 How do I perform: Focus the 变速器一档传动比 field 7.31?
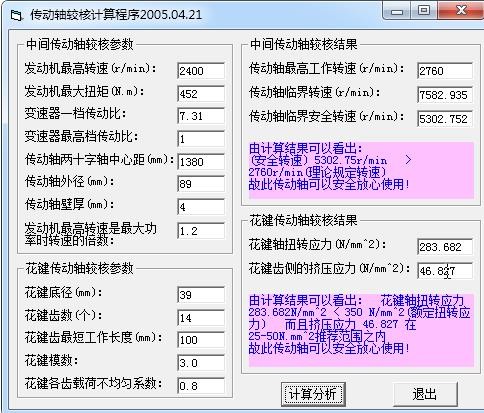pos(201,116)
